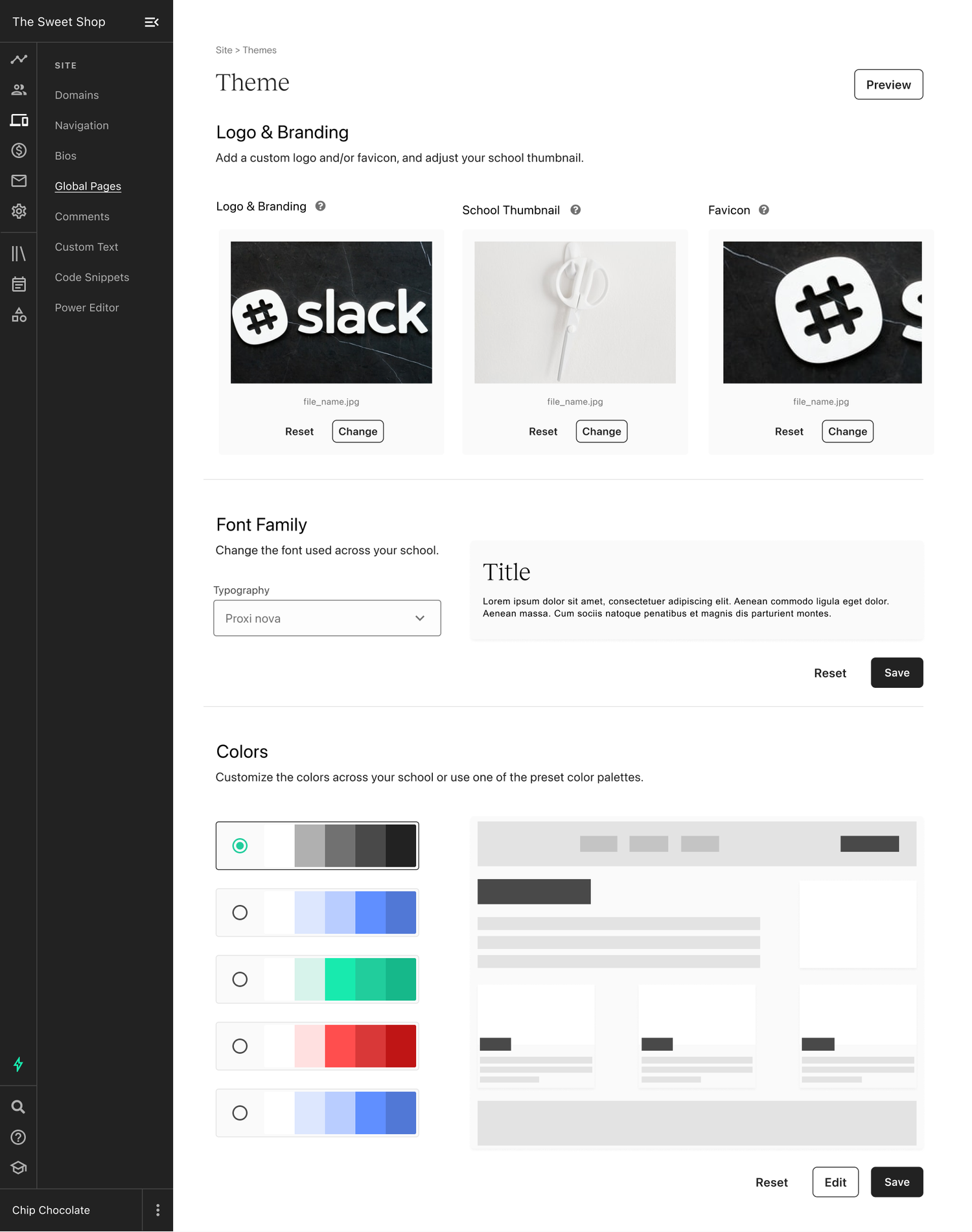Click The Sweet Shop school name
Screen dimensions: 972x1232
[59, 22]
